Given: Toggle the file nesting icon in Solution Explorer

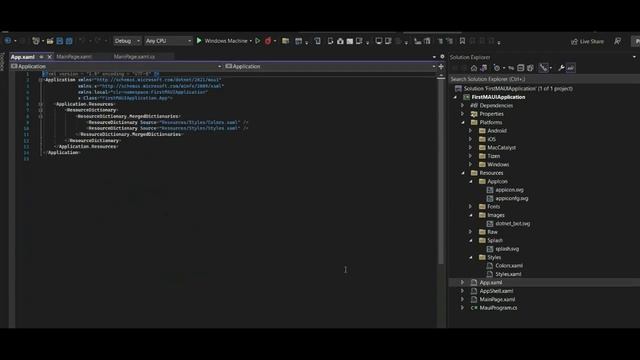Looking at the screenshot, I should point(543,68).
